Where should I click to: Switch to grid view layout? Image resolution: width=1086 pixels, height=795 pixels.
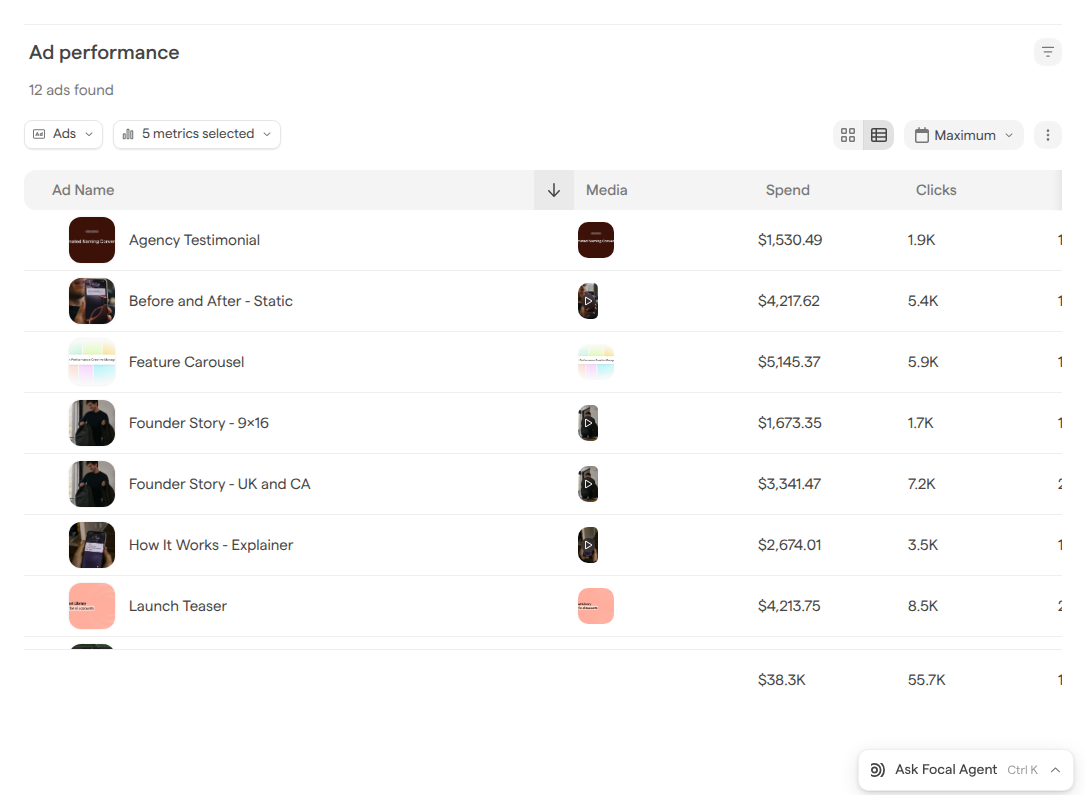848,135
